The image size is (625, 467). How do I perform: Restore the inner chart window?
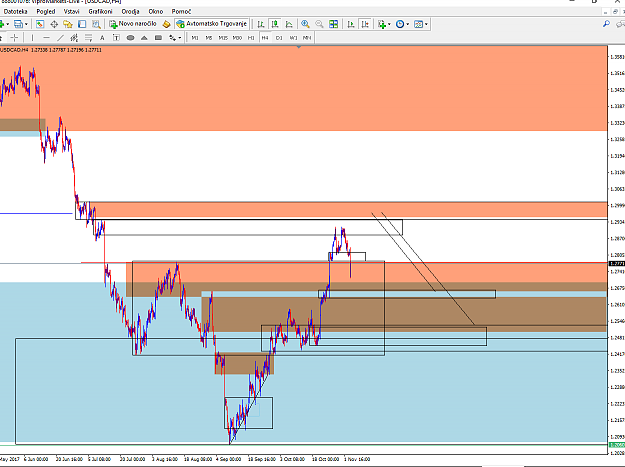[x=614, y=12]
